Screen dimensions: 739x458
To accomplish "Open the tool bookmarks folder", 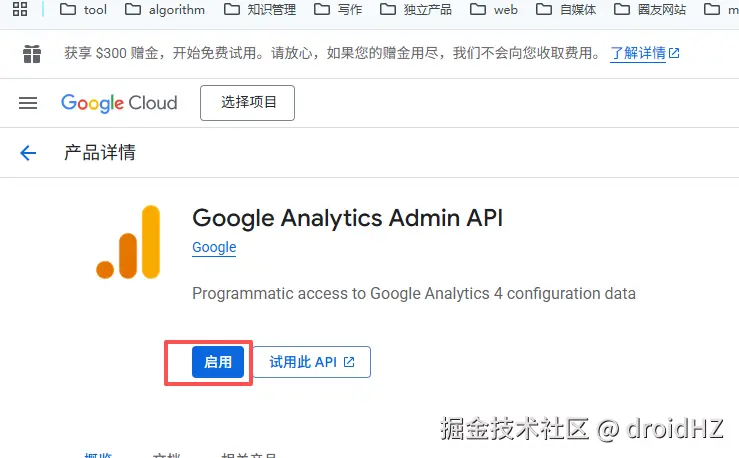I will point(83,9).
